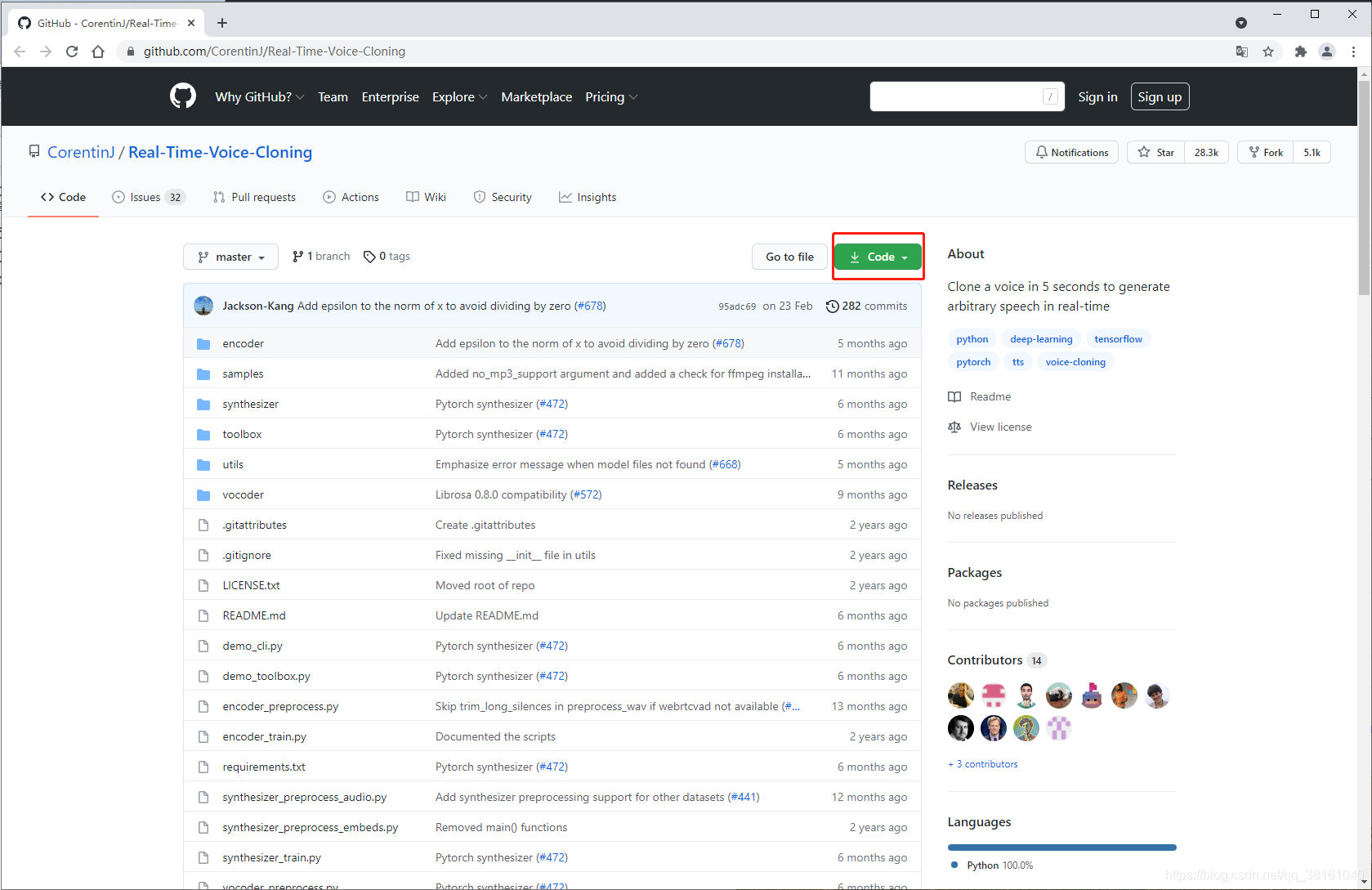This screenshot has height=890, width=1372.
Task: Click the 5.1k fork count
Action: point(1312,152)
